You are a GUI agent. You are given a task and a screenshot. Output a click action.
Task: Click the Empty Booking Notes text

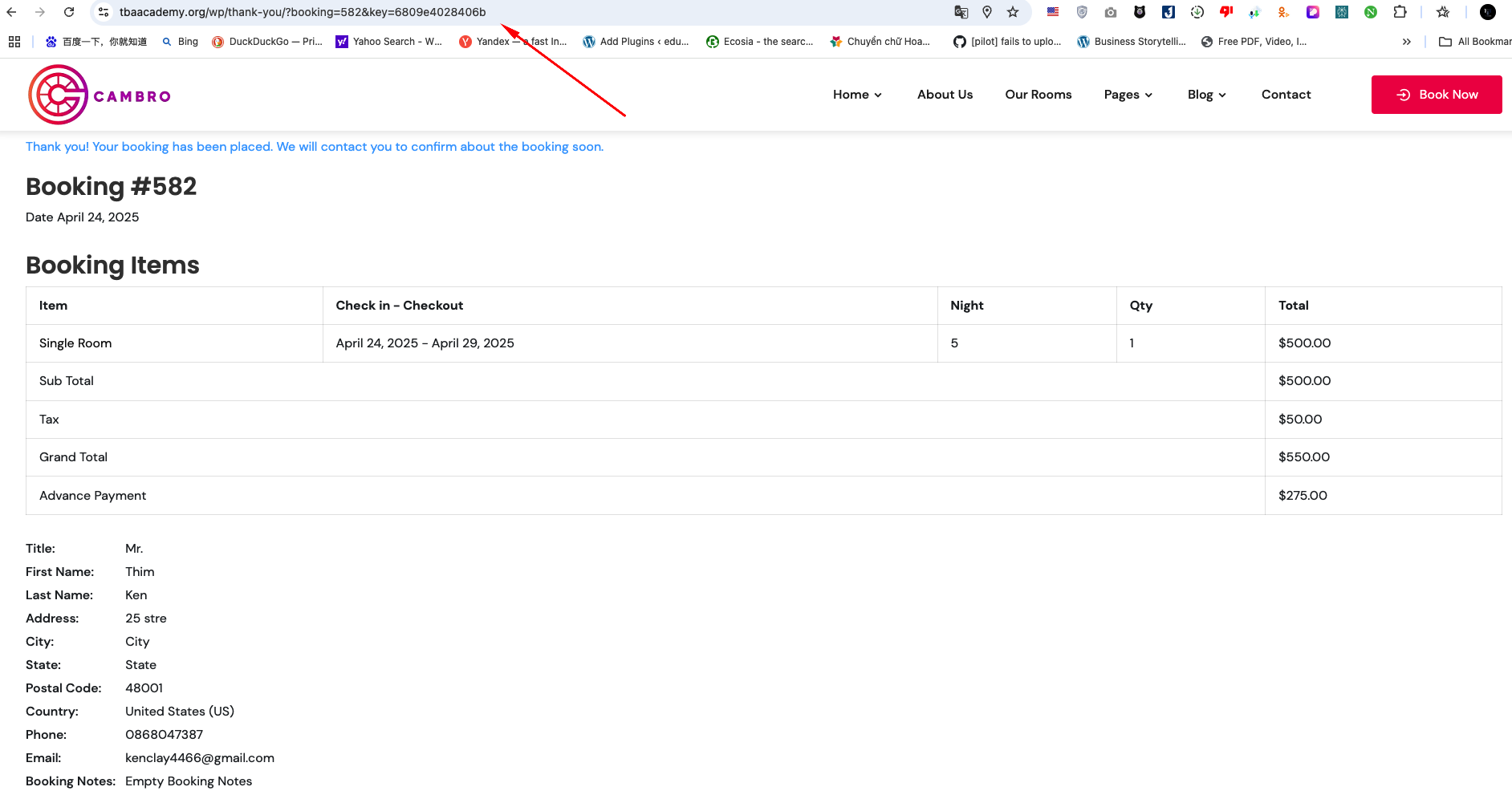click(x=189, y=781)
